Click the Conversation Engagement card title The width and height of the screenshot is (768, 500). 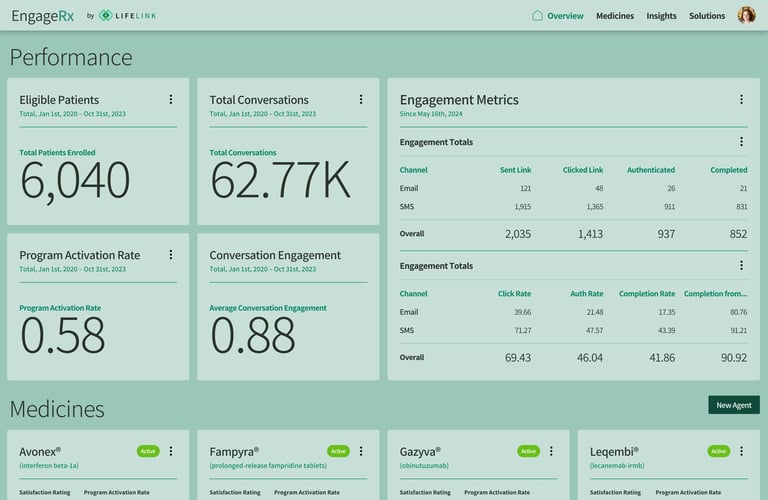[275, 255]
